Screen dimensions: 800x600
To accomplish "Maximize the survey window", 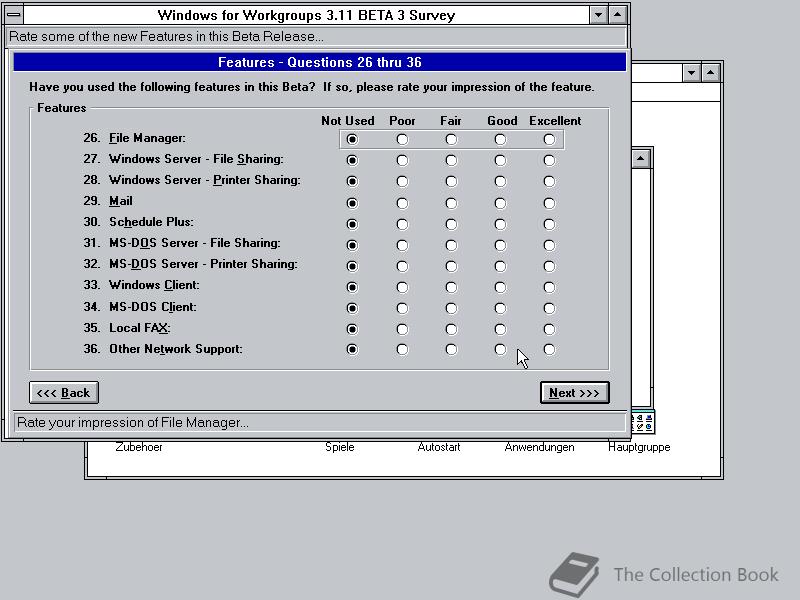I will pyautogui.click(x=617, y=15).
